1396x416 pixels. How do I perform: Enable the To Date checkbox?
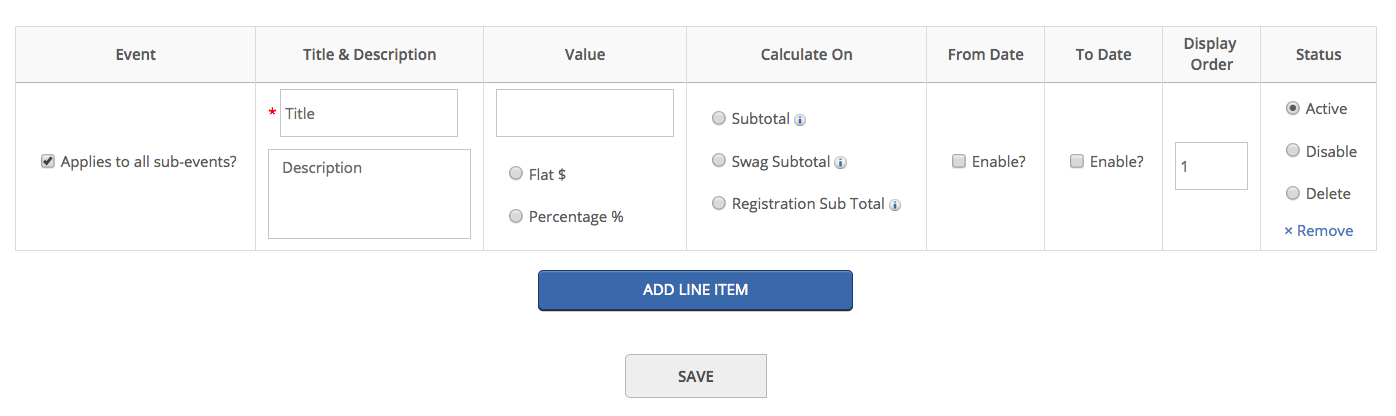click(x=1077, y=161)
